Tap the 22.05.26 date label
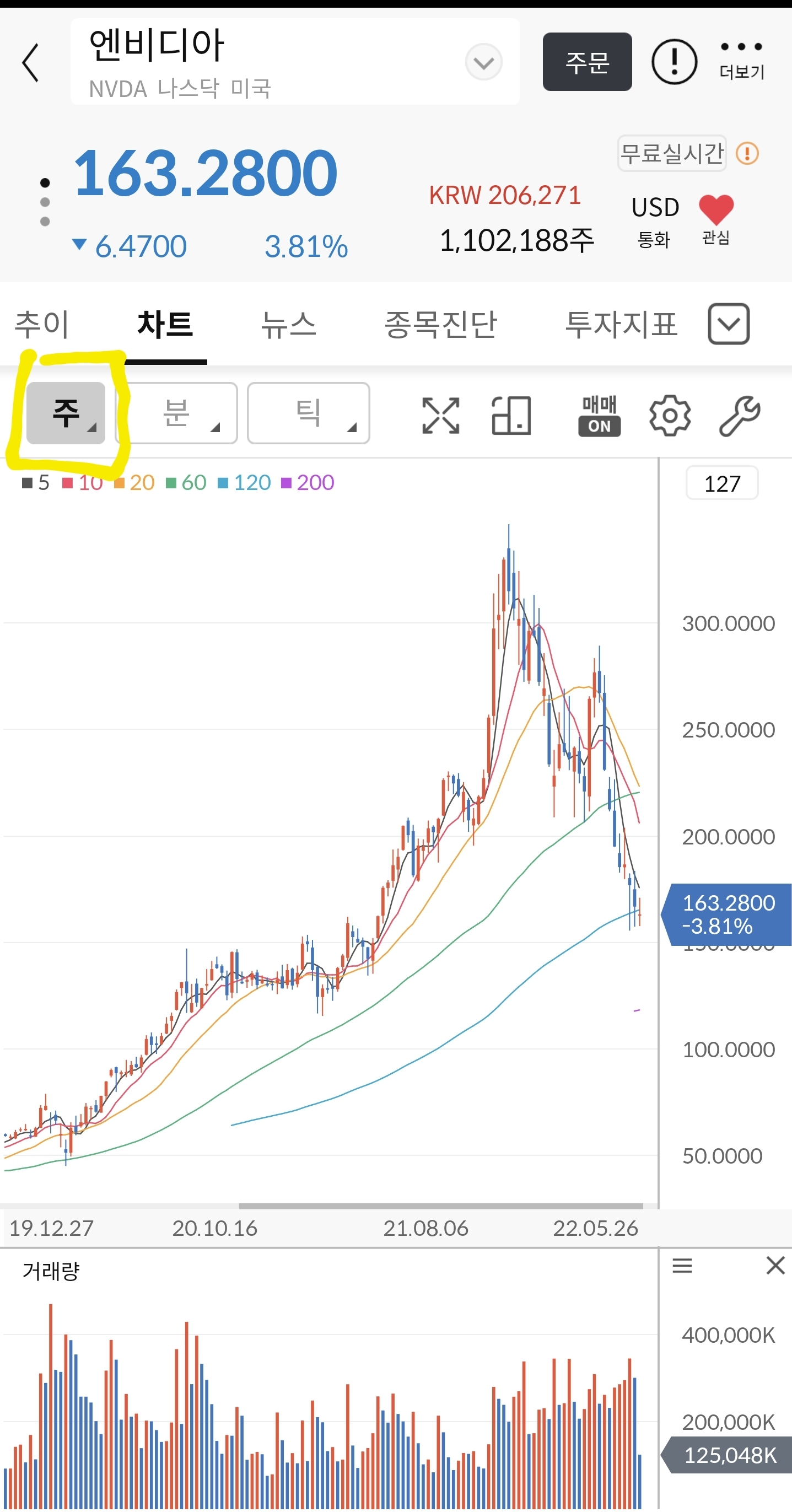The image size is (792, 1512). click(x=595, y=1228)
